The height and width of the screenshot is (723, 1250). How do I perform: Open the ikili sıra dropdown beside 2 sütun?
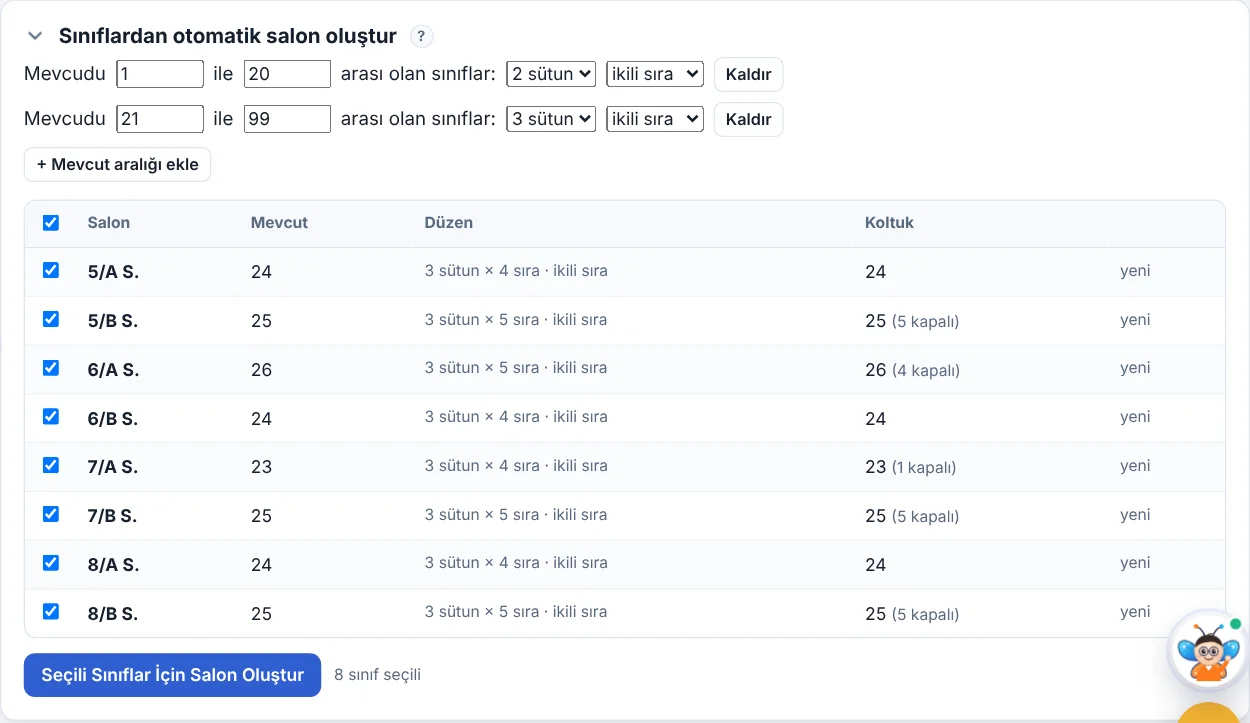click(x=655, y=74)
